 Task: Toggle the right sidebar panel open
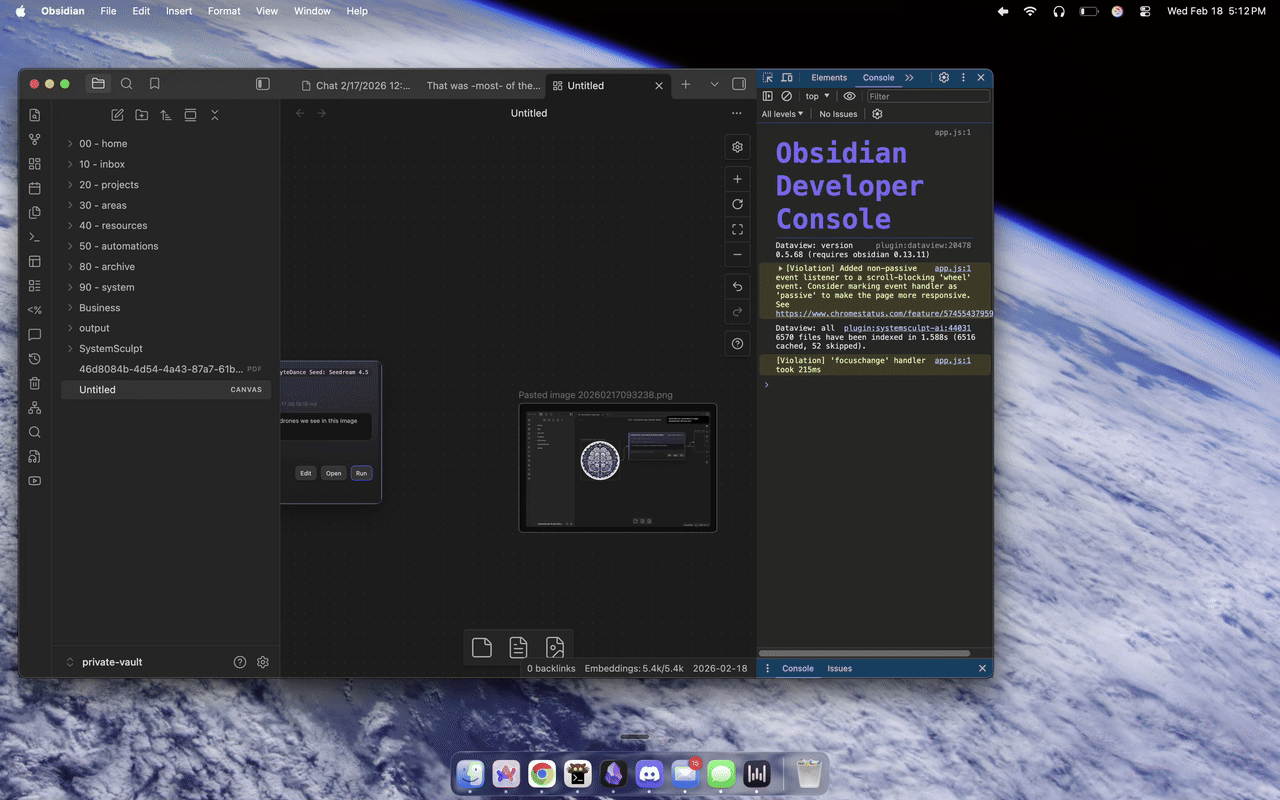click(737, 84)
